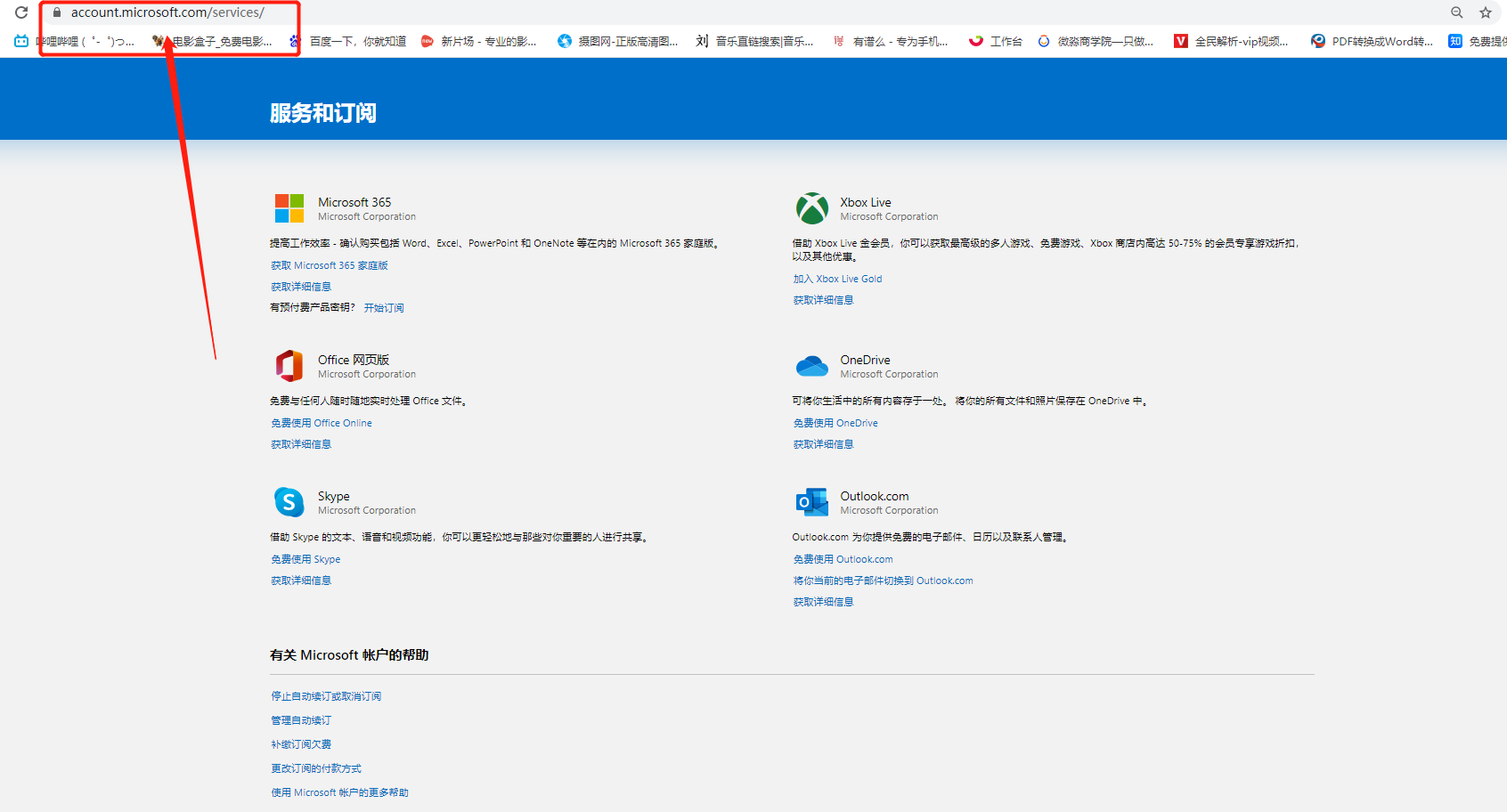The width and height of the screenshot is (1507, 812).
Task: Click the Xbox Live service title
Action: pyautogui.click(x=866, y=202)
